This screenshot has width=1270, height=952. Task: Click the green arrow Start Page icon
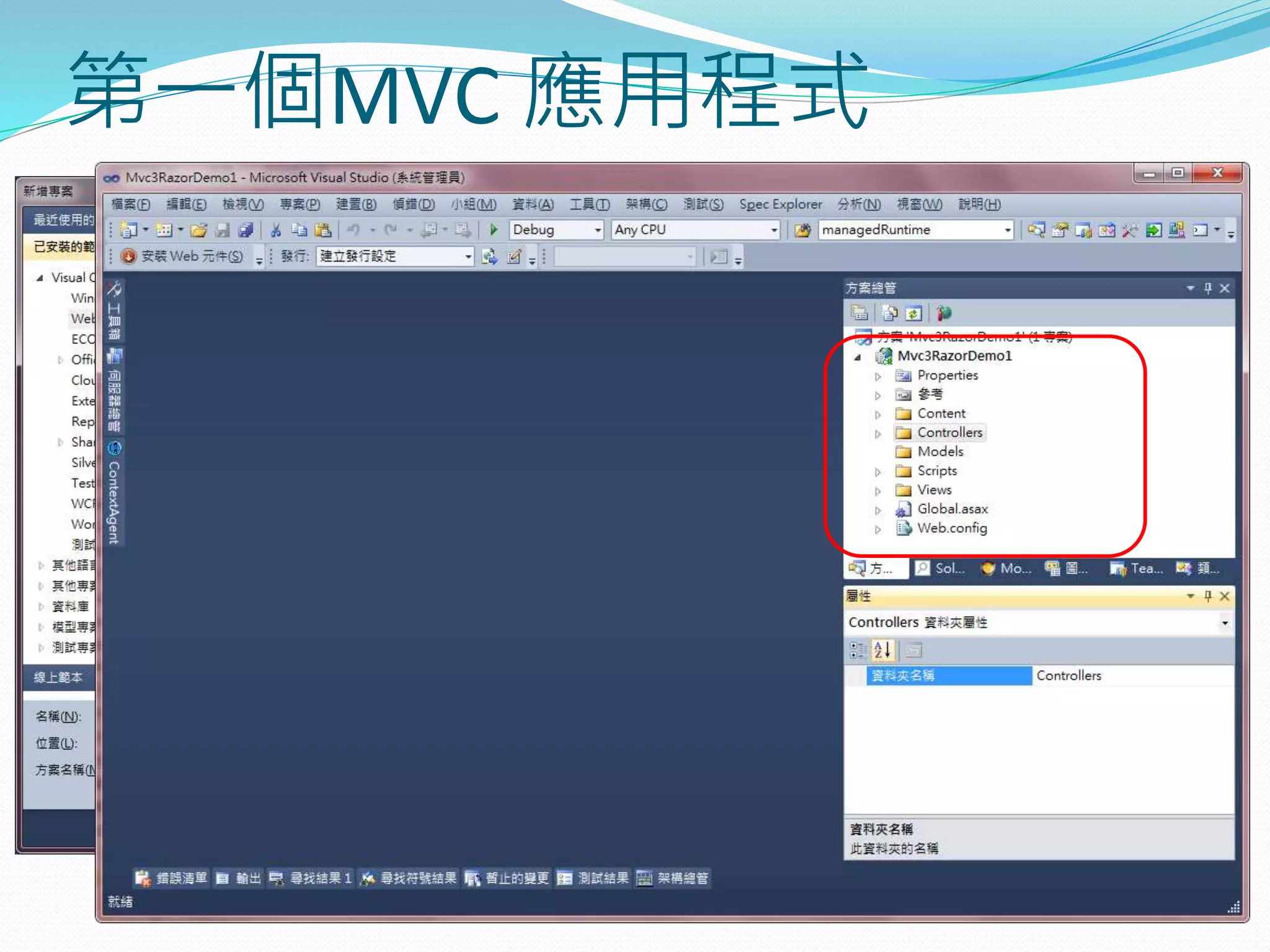[x=1153, y=230]
